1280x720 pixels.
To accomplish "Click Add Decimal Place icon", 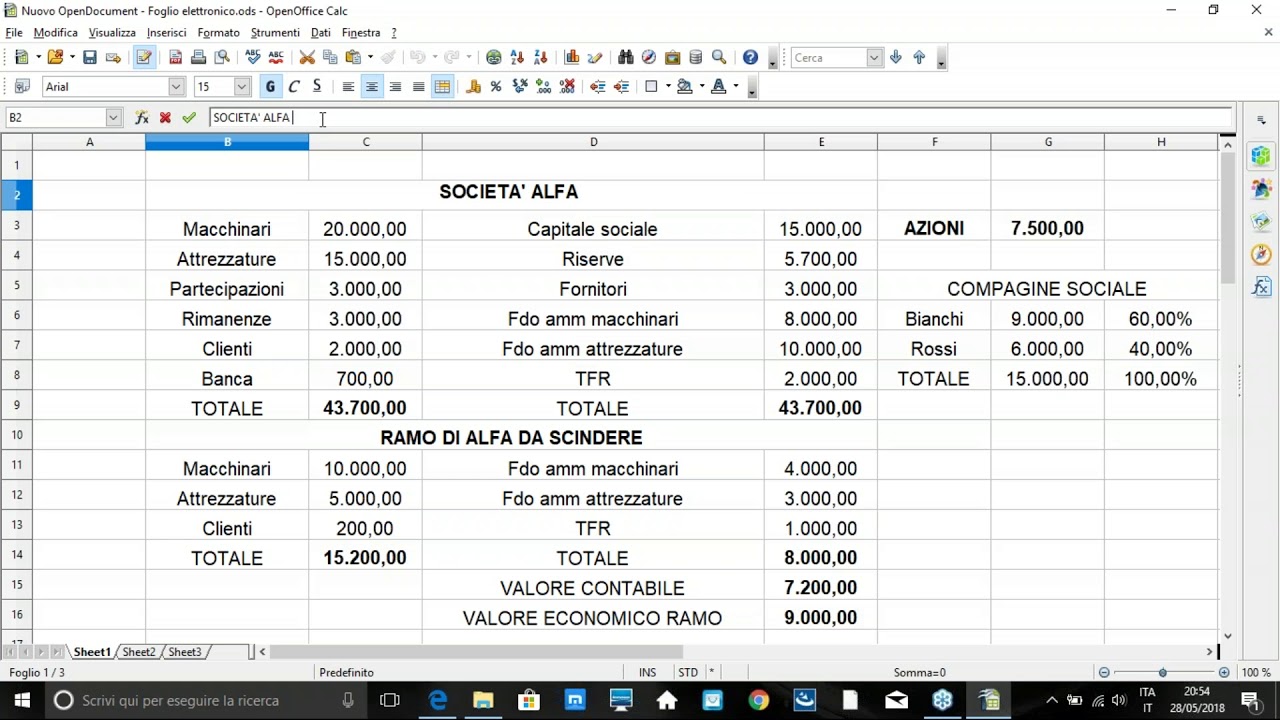I will tap(543, 87).
